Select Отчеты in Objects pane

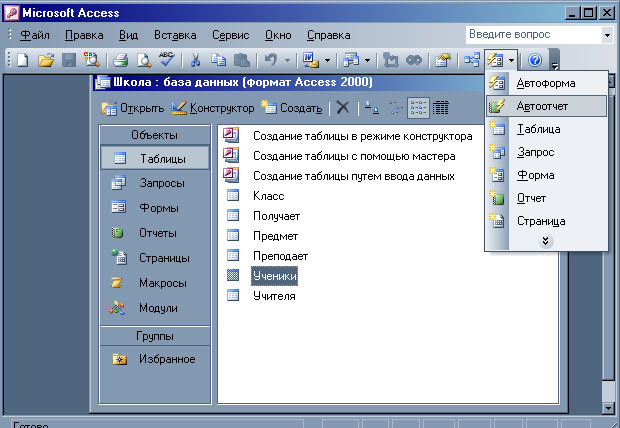(x=155, y=233)
